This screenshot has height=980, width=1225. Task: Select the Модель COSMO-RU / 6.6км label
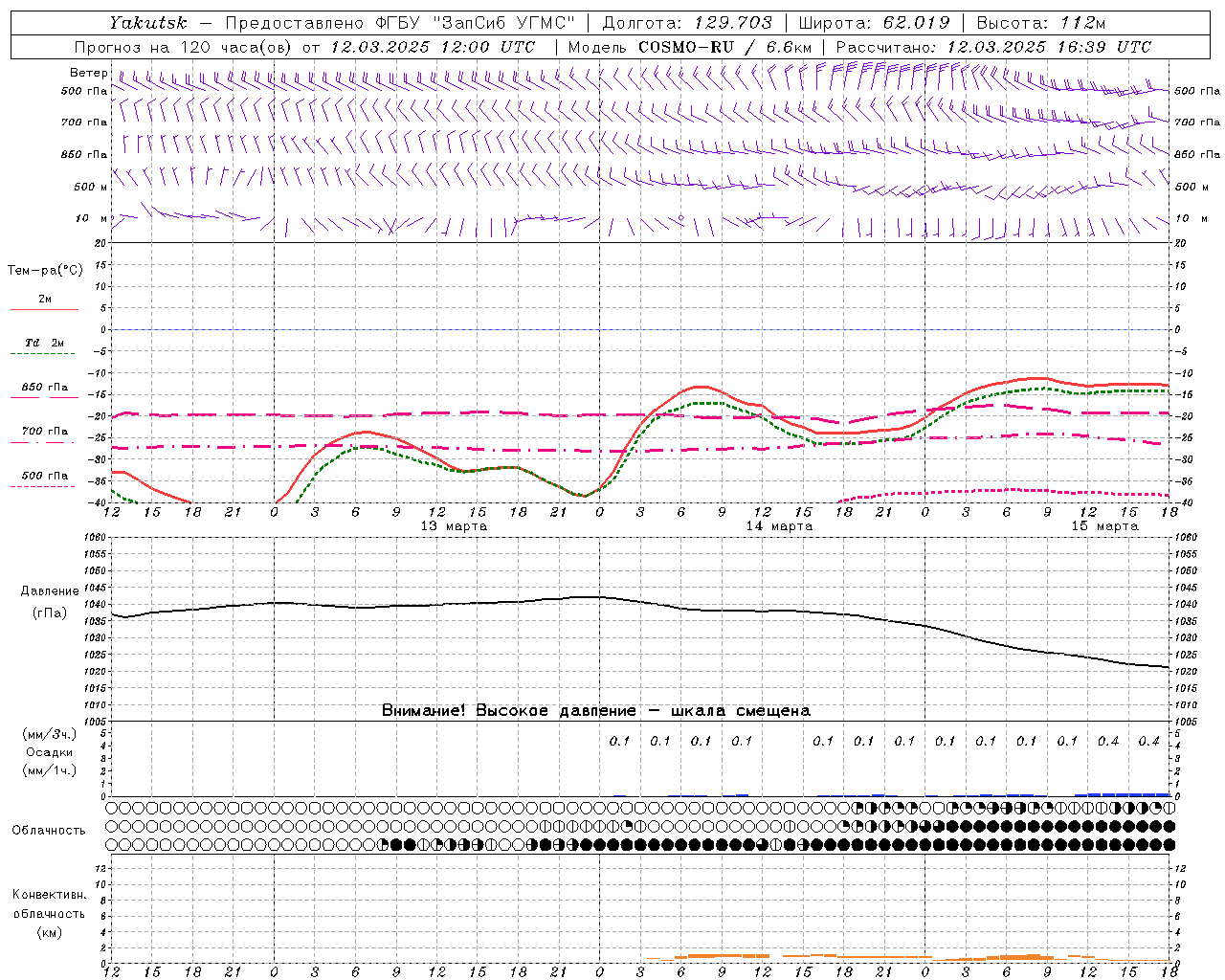[x=690, y=47]
